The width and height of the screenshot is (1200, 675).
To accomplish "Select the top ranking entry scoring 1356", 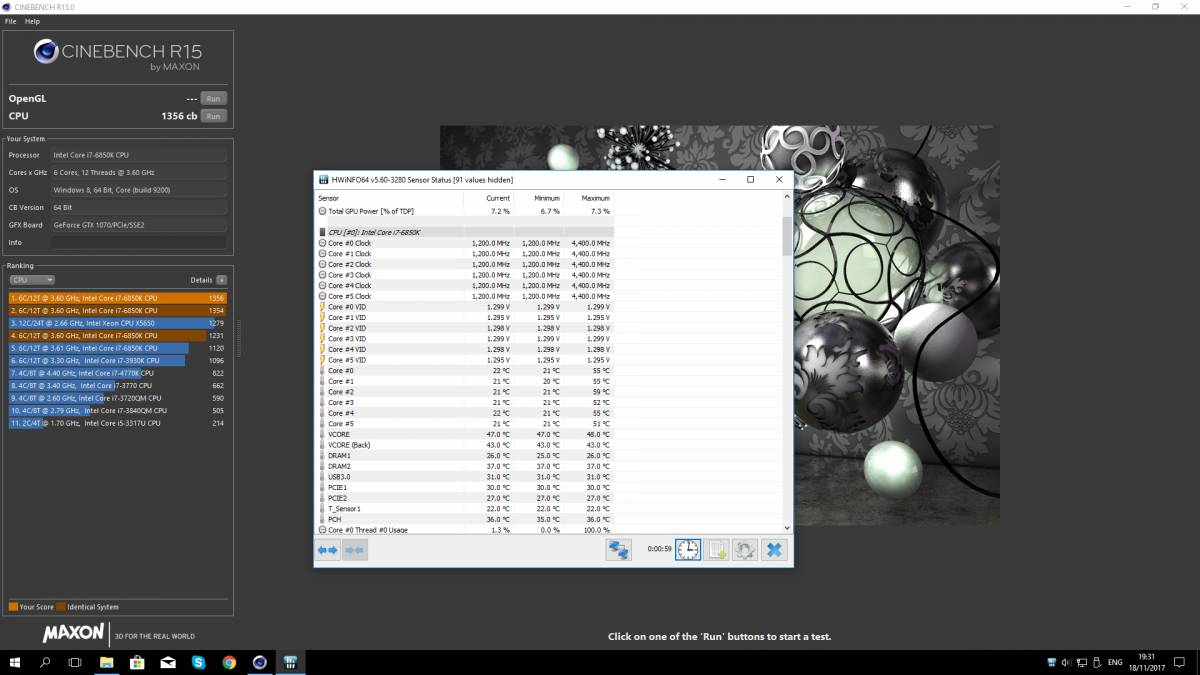I will click(118, 298).
